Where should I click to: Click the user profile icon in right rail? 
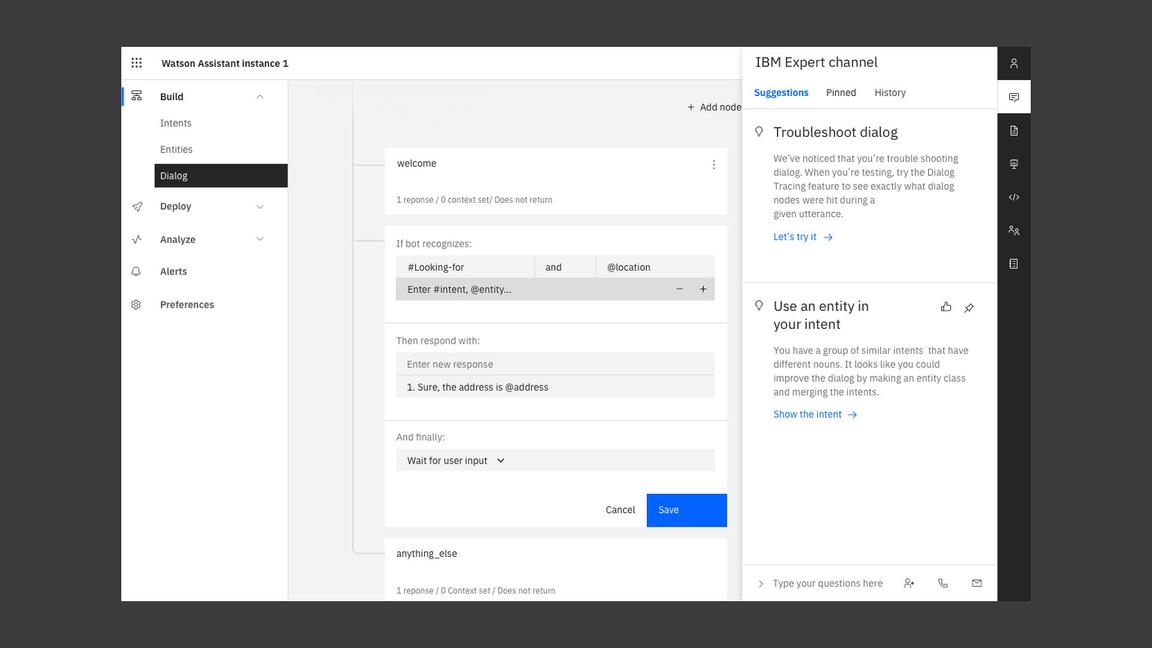1013,63
